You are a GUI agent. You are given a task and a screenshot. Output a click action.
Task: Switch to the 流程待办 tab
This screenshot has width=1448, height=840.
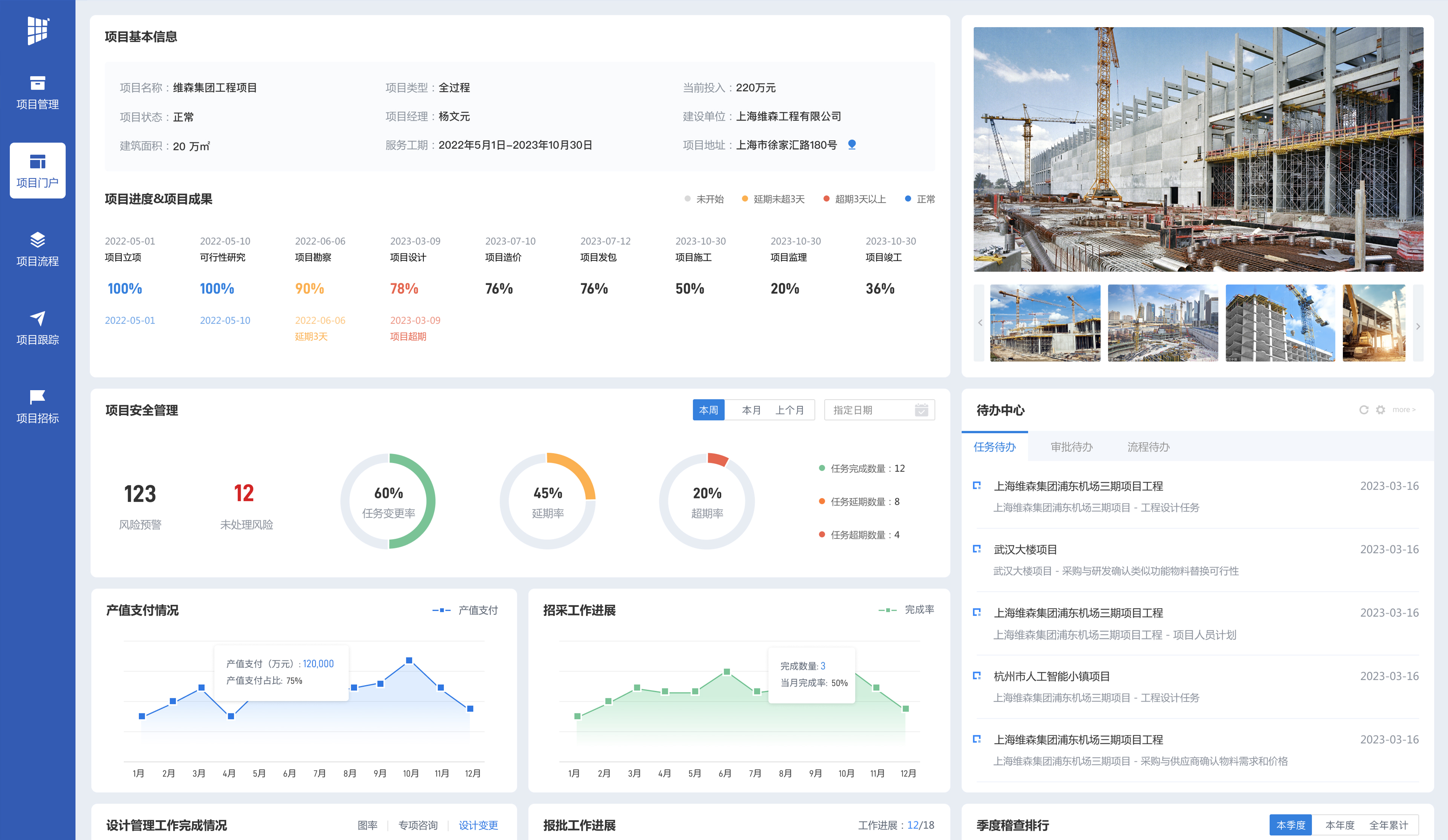pos(1148,447)
